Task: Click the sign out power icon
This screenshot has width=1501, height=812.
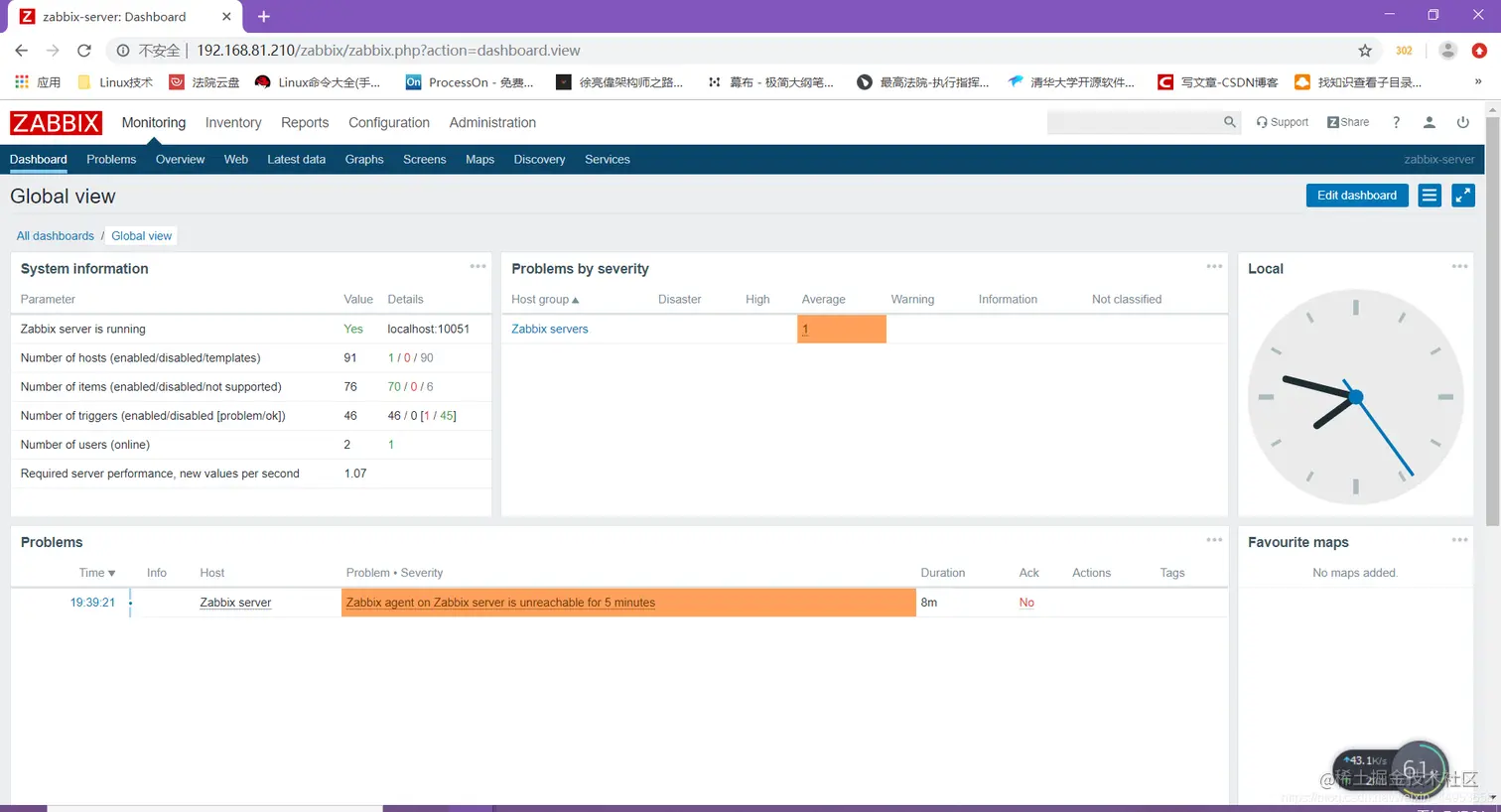Action: tap(1462, 122)
